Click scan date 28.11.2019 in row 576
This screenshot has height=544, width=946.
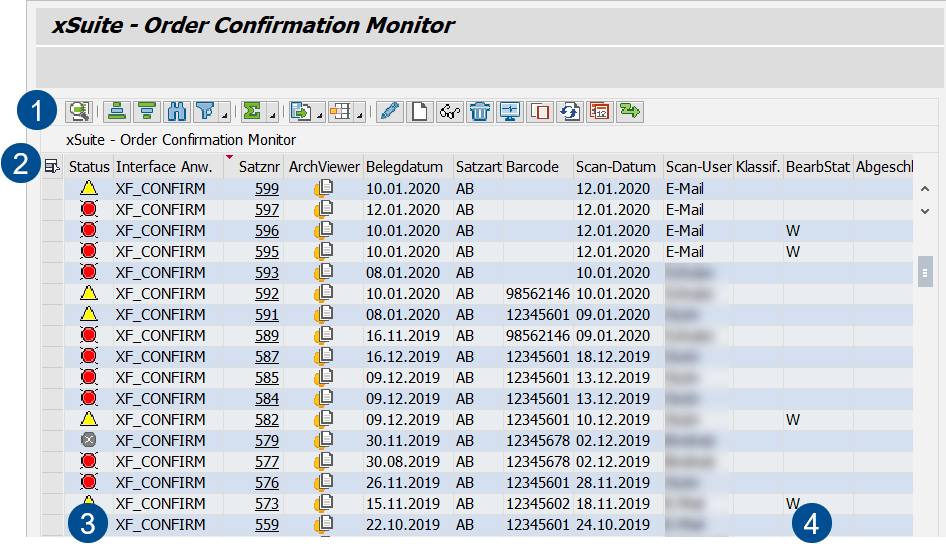613,483
